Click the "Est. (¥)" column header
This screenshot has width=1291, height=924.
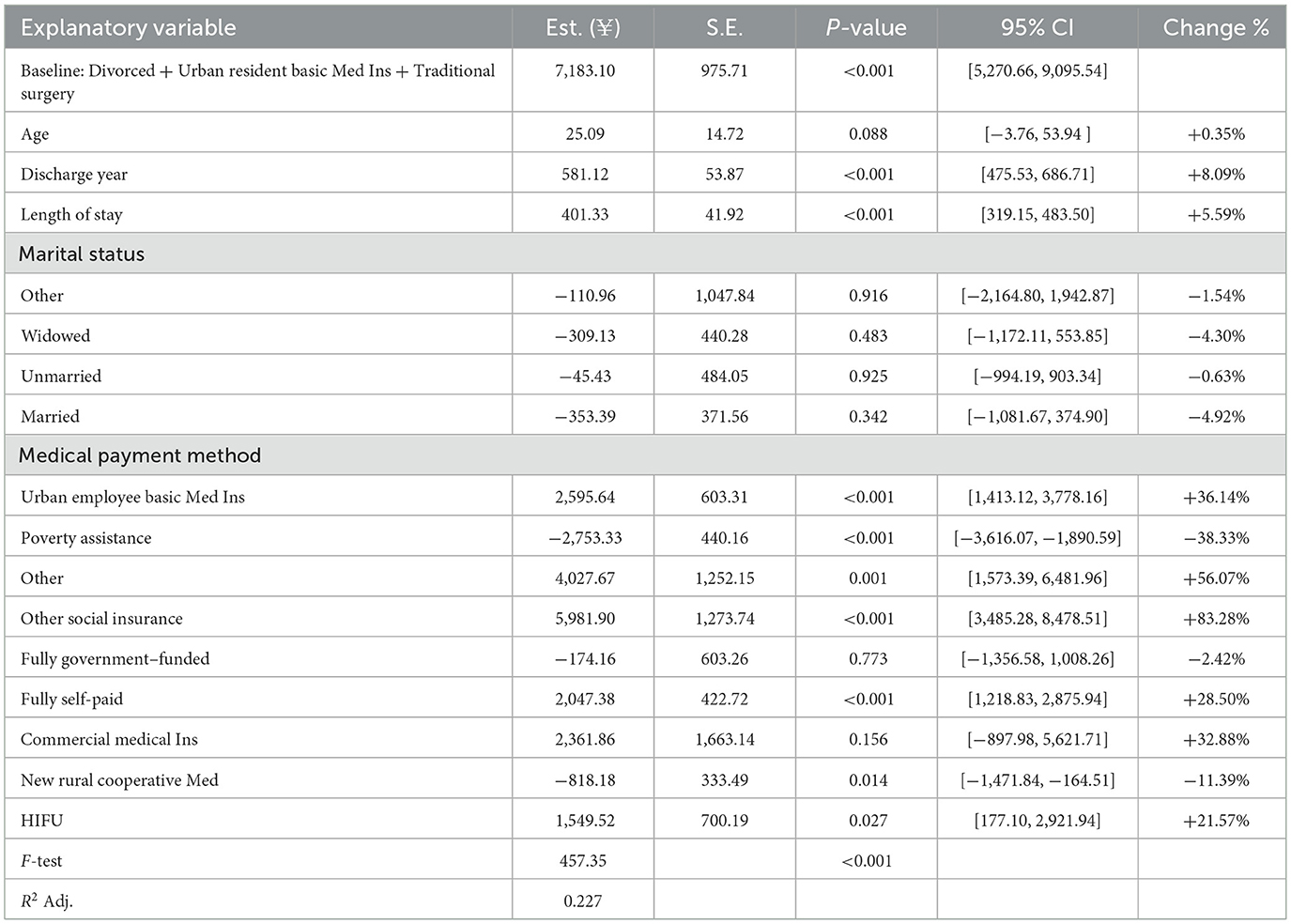tap(583, 28)
